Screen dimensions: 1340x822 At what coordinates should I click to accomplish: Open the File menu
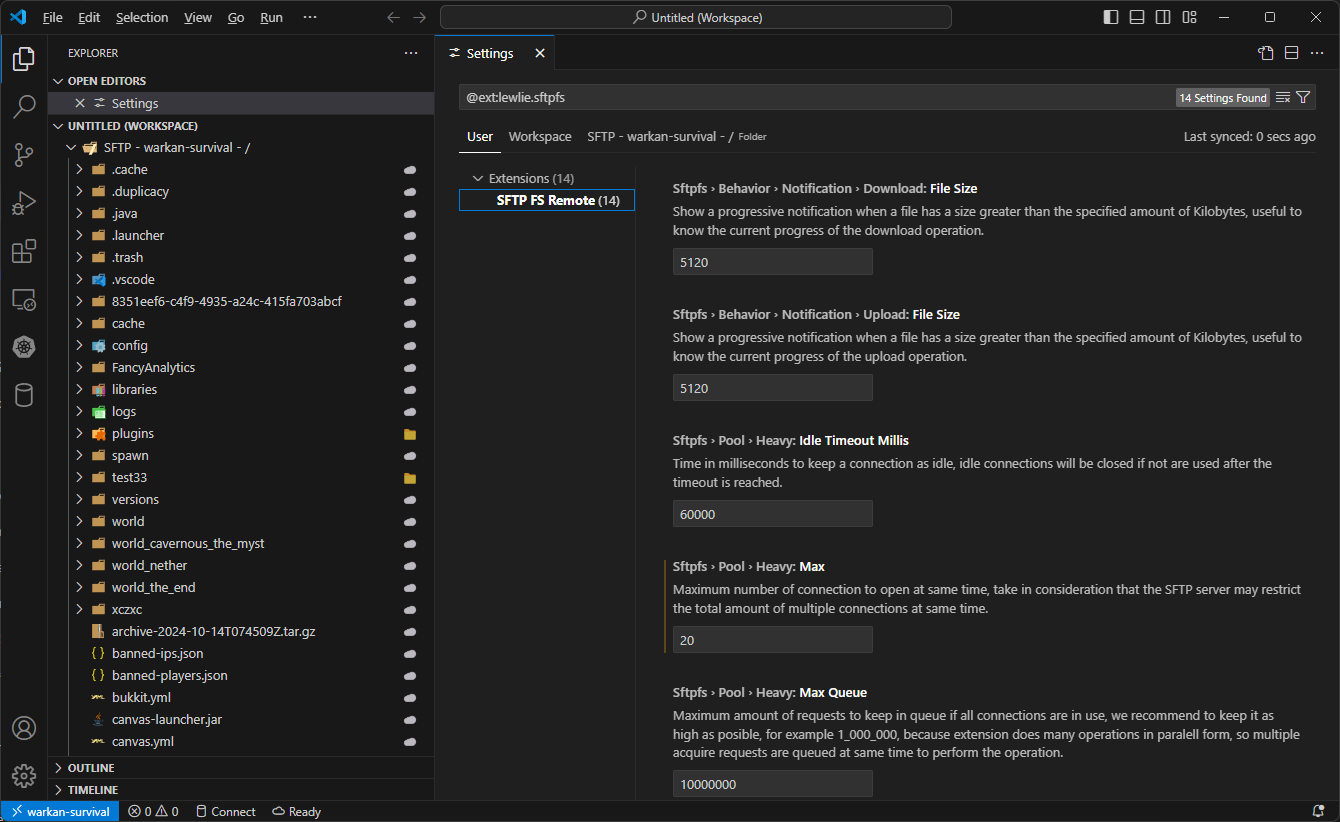[52, 17]
